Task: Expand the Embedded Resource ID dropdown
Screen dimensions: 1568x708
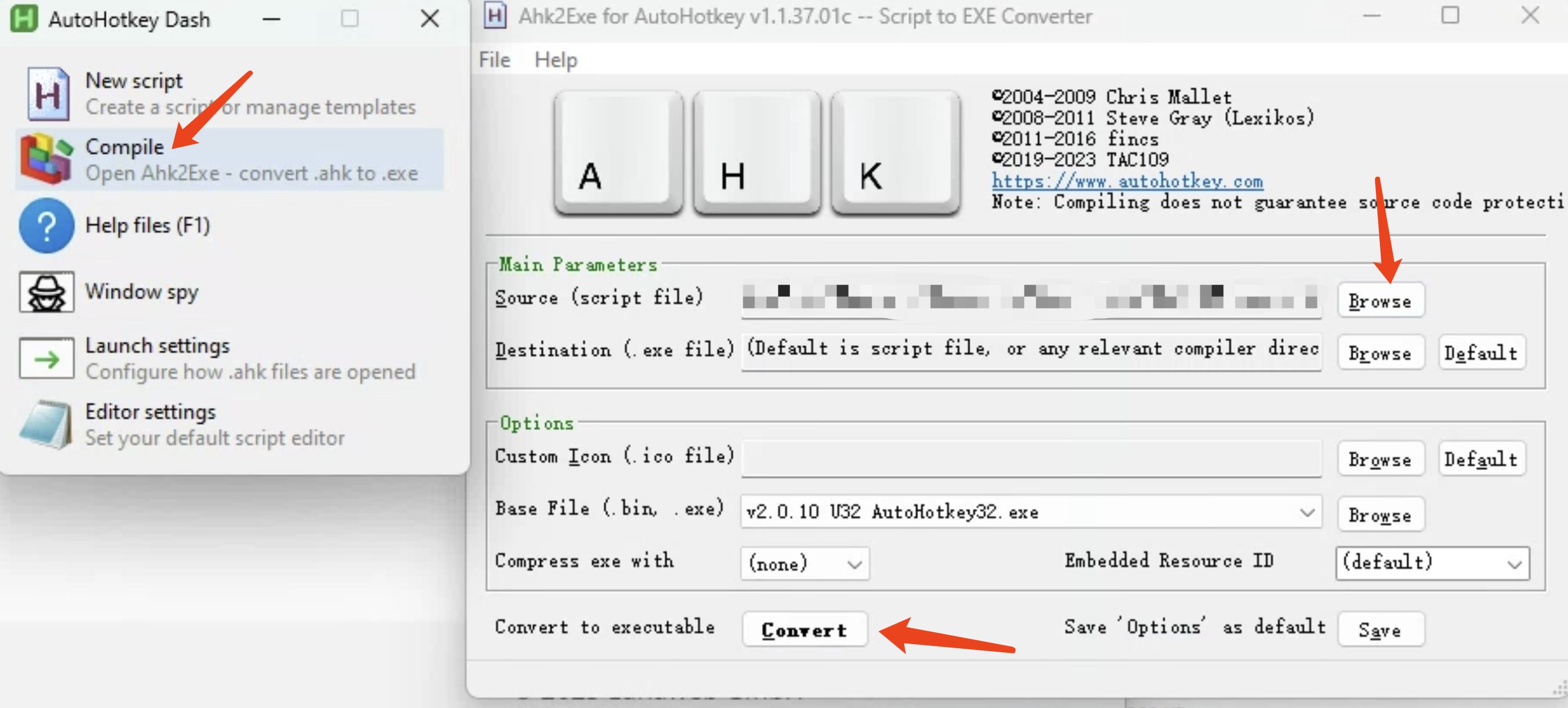Action: 1515,564
